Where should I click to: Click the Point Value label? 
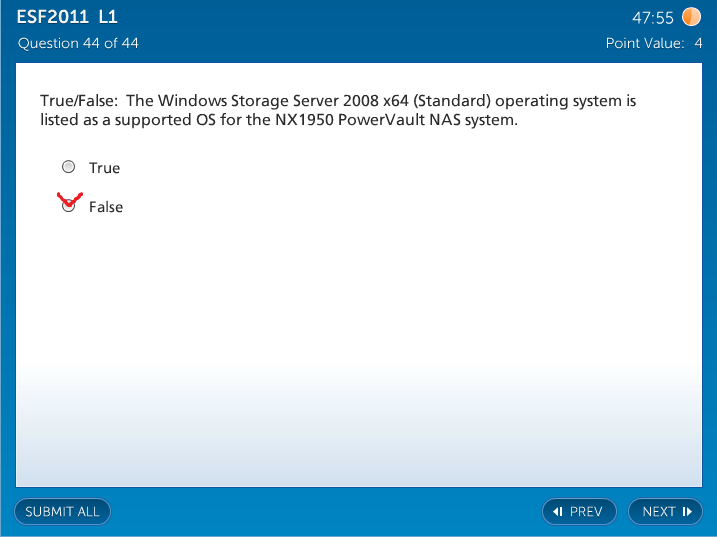point(645,43)
